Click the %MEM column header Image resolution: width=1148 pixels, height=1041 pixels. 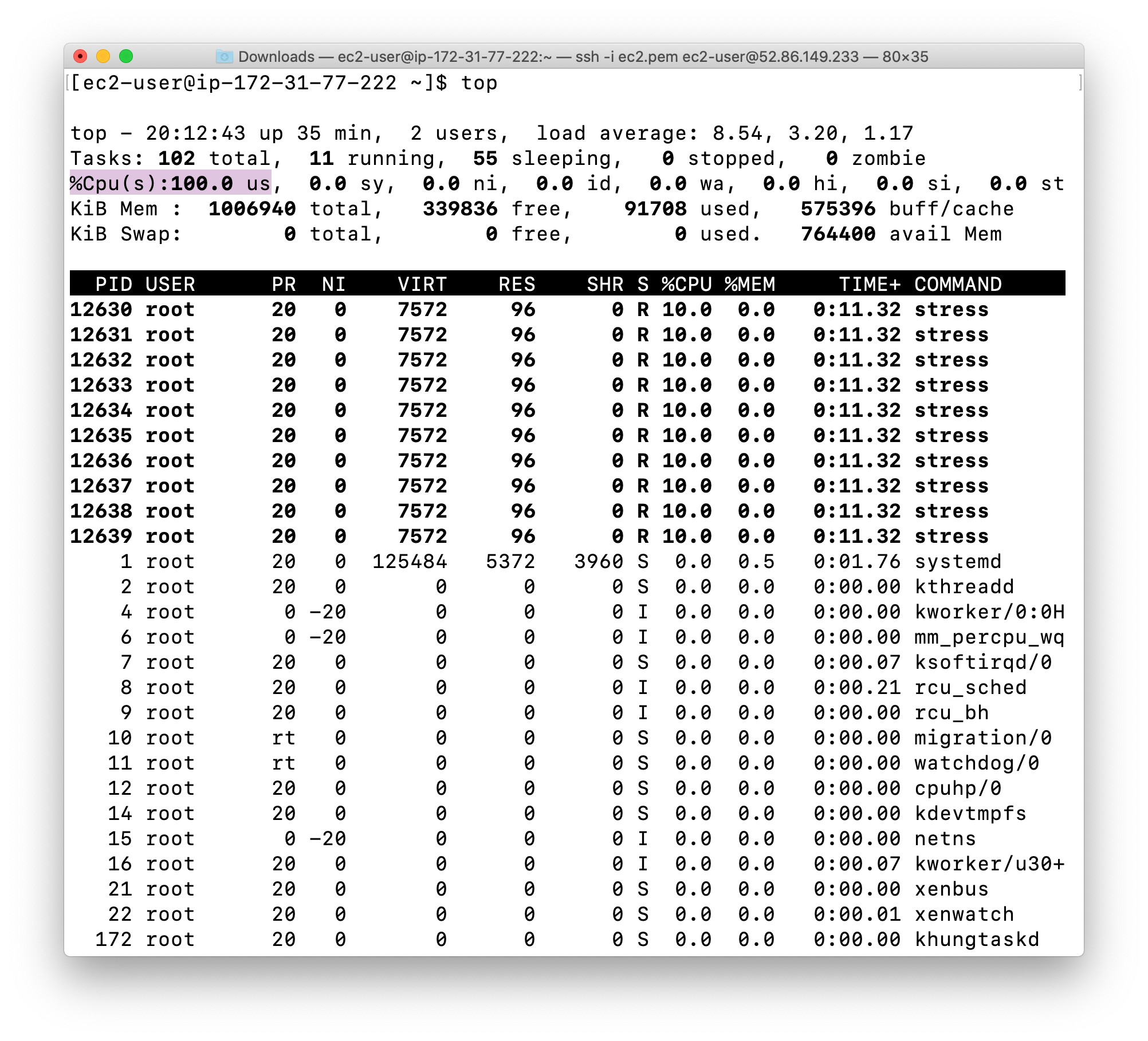pyautogui.click(x=749, y=284)
